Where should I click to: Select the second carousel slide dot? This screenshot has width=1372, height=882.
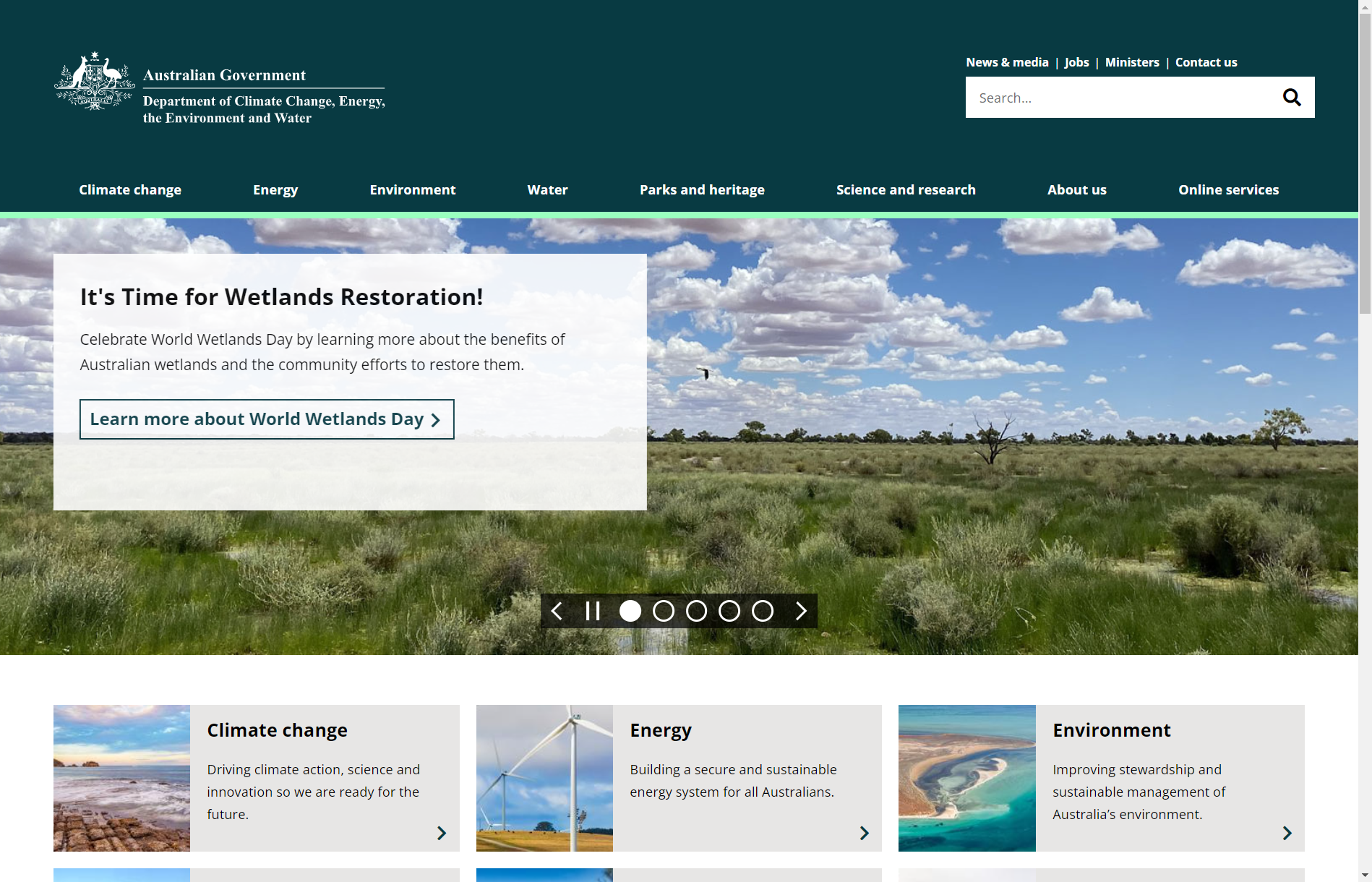pos(663,611)
